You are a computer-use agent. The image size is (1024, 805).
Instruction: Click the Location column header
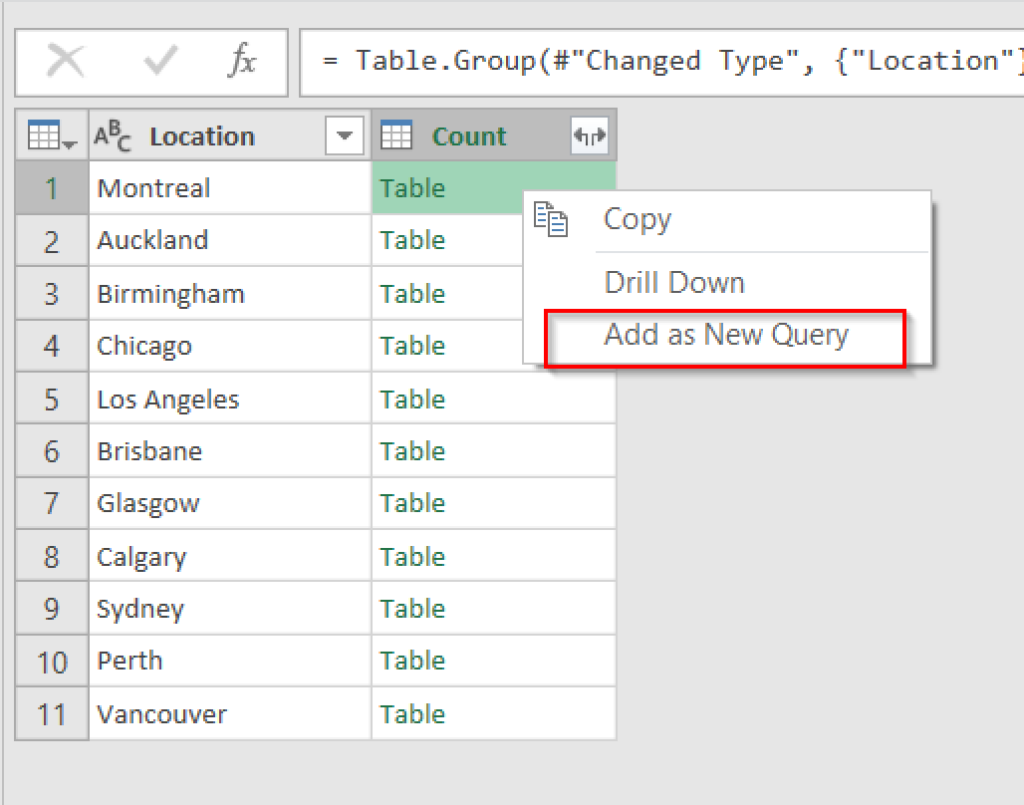pyautogui.click(x=202, y=137)
